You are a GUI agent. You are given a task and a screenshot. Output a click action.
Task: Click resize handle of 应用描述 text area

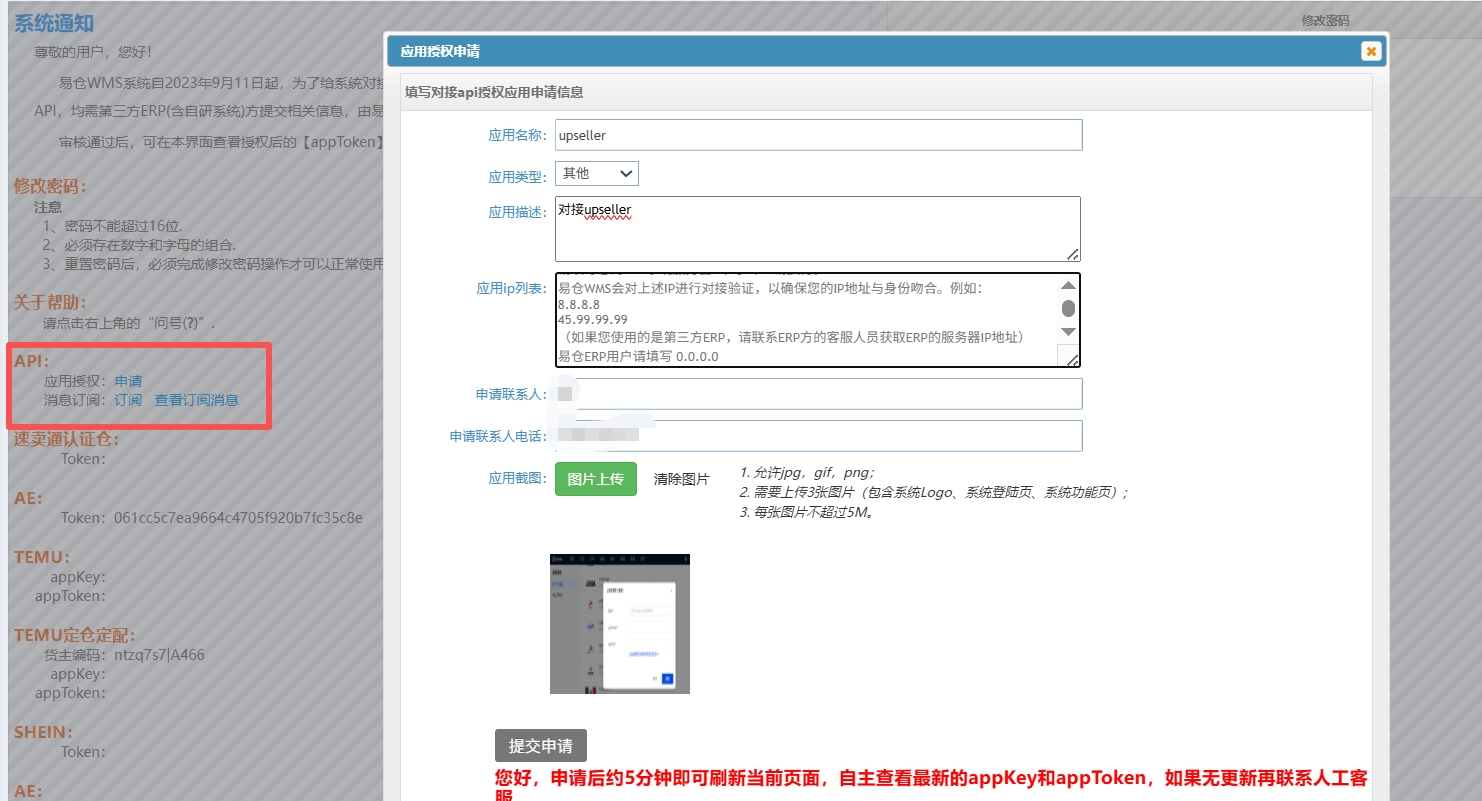[x=1073, y=254]
